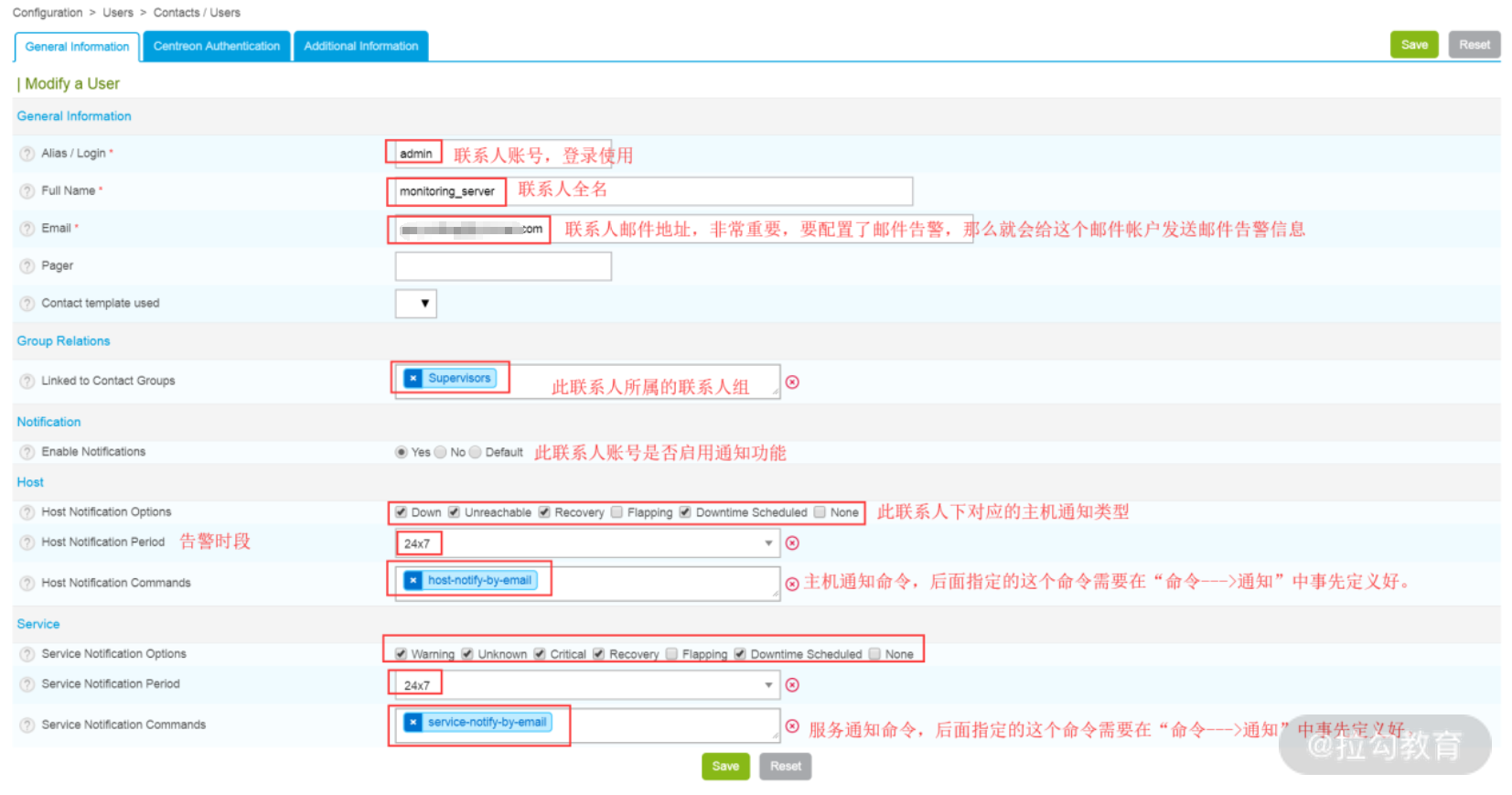The width and height of the screenshot is (1512, 795).
Task: Switch to Additional Information tab
Action: pos(361,47)
